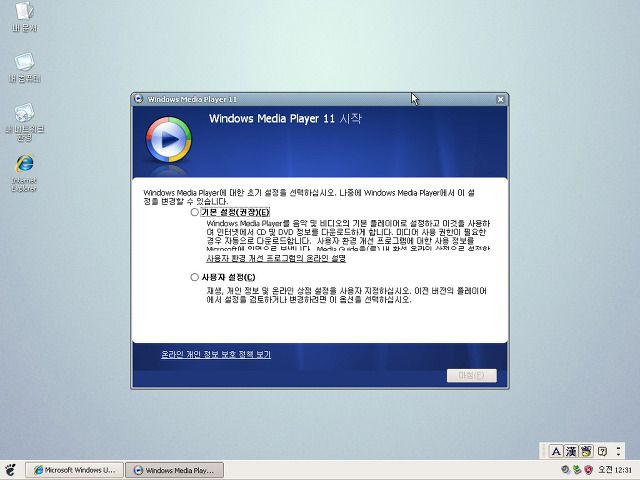Open the Internet Explorer desktop icon
This screenshot has width=640, height=480.
[x=24, y=173]
